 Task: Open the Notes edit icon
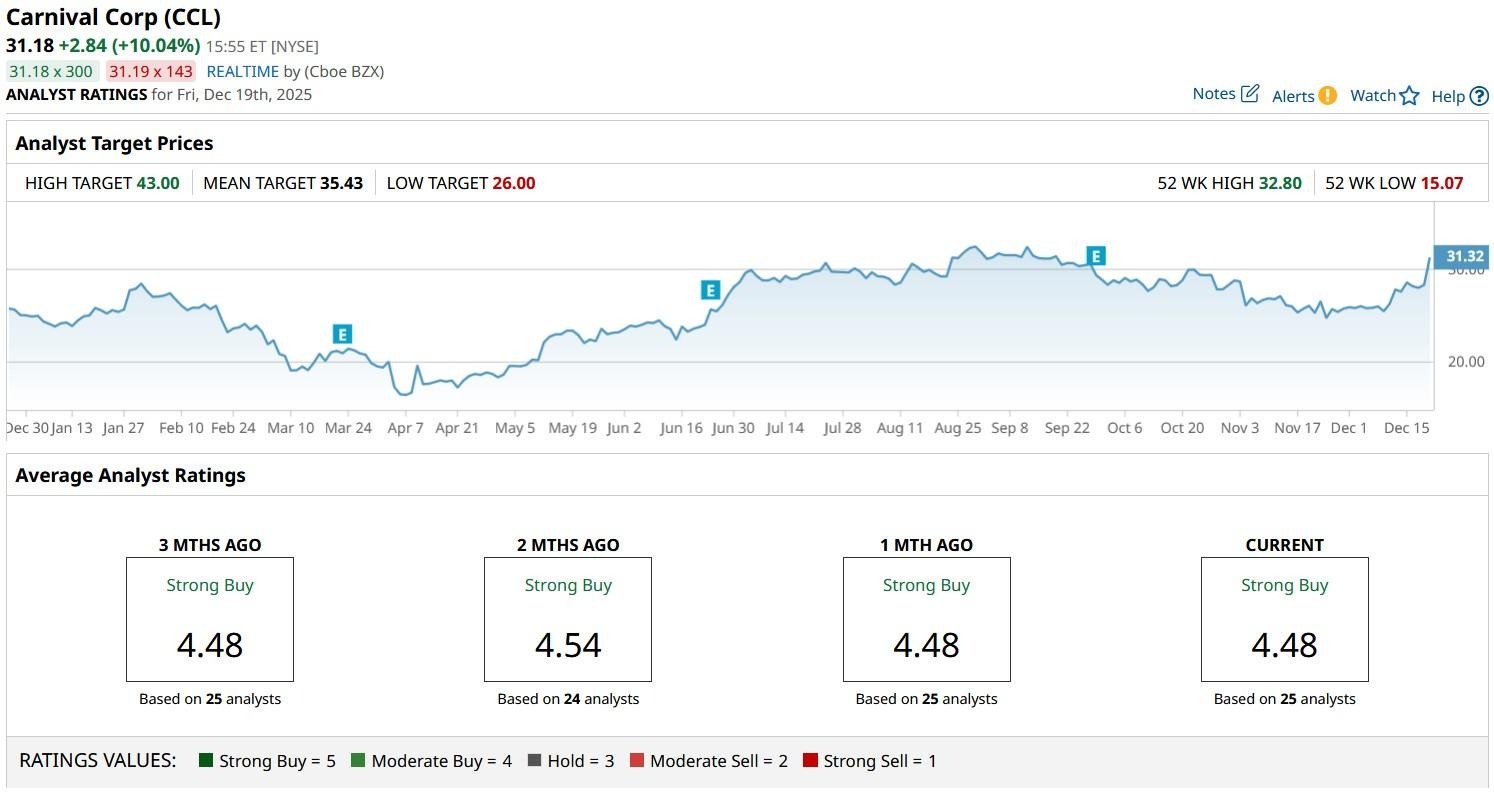coord(1249,94)
